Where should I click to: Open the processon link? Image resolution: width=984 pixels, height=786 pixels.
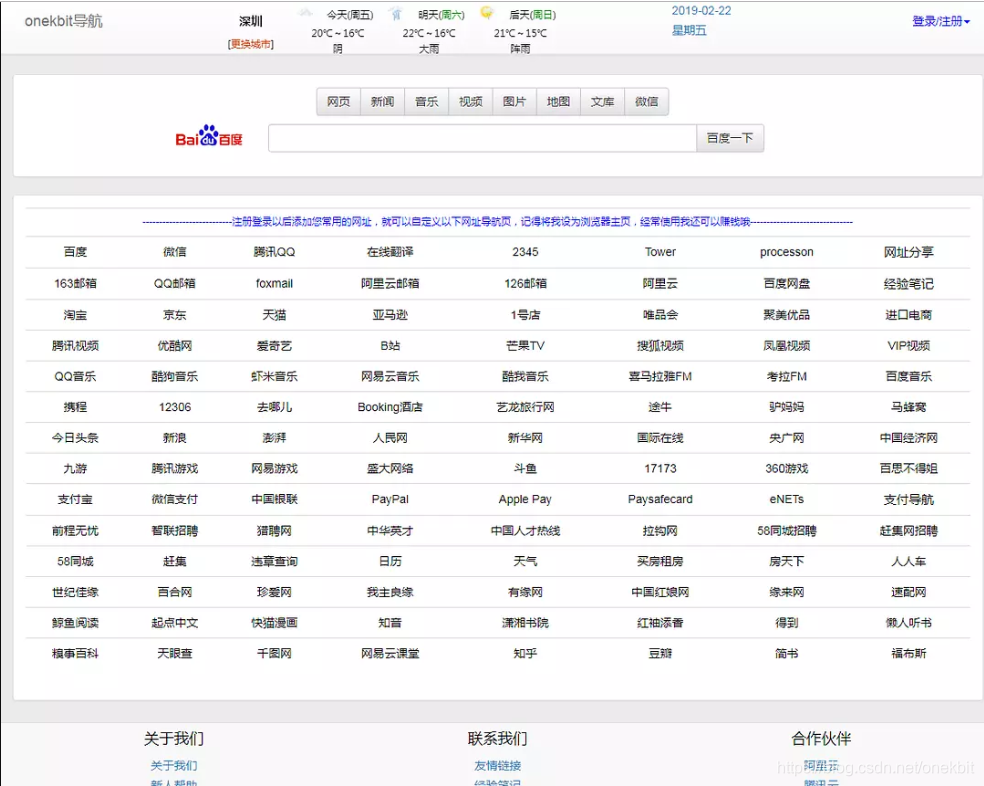tap(786, 252)
